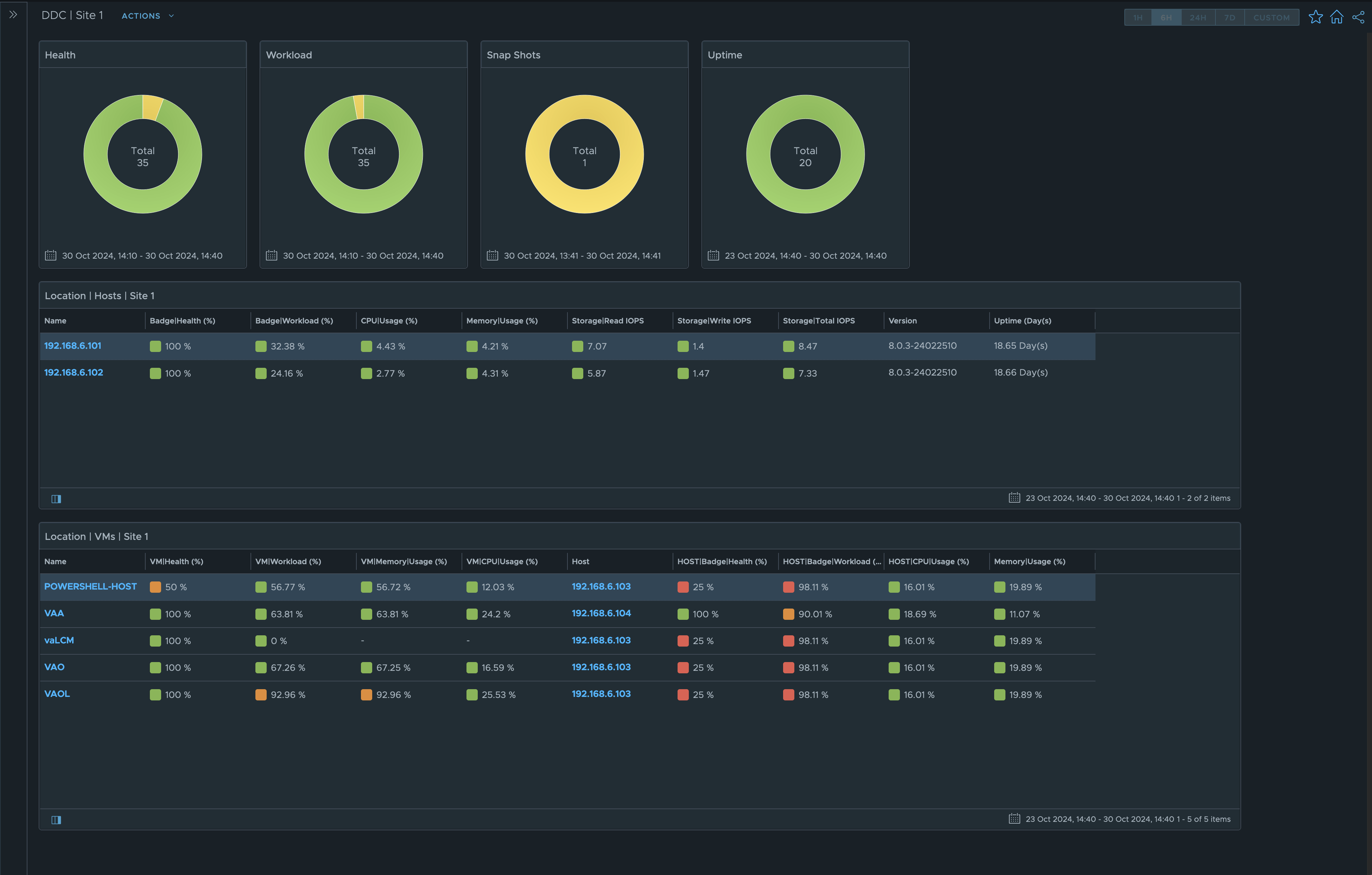Viewport: 1372px width, 875px height.
Task: Click the share dashboard icon
Action: [1358, 17]
